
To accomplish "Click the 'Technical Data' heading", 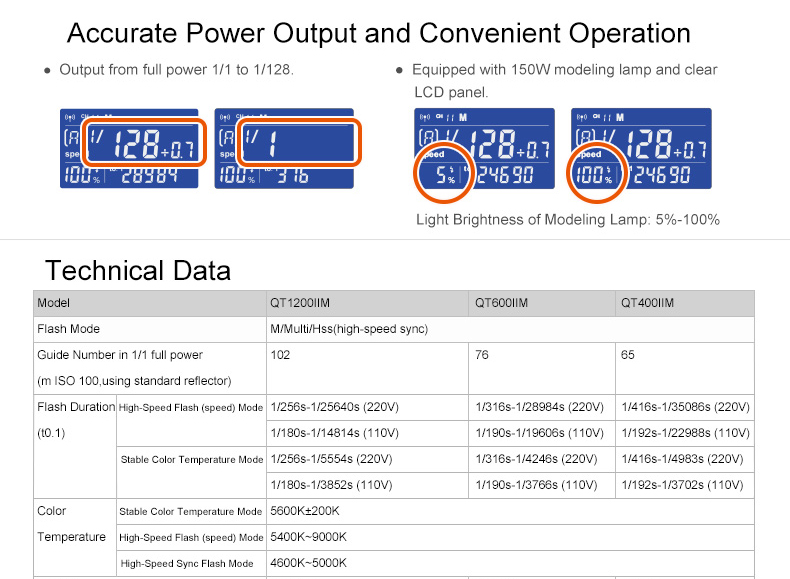I will (x=138, y=270).
